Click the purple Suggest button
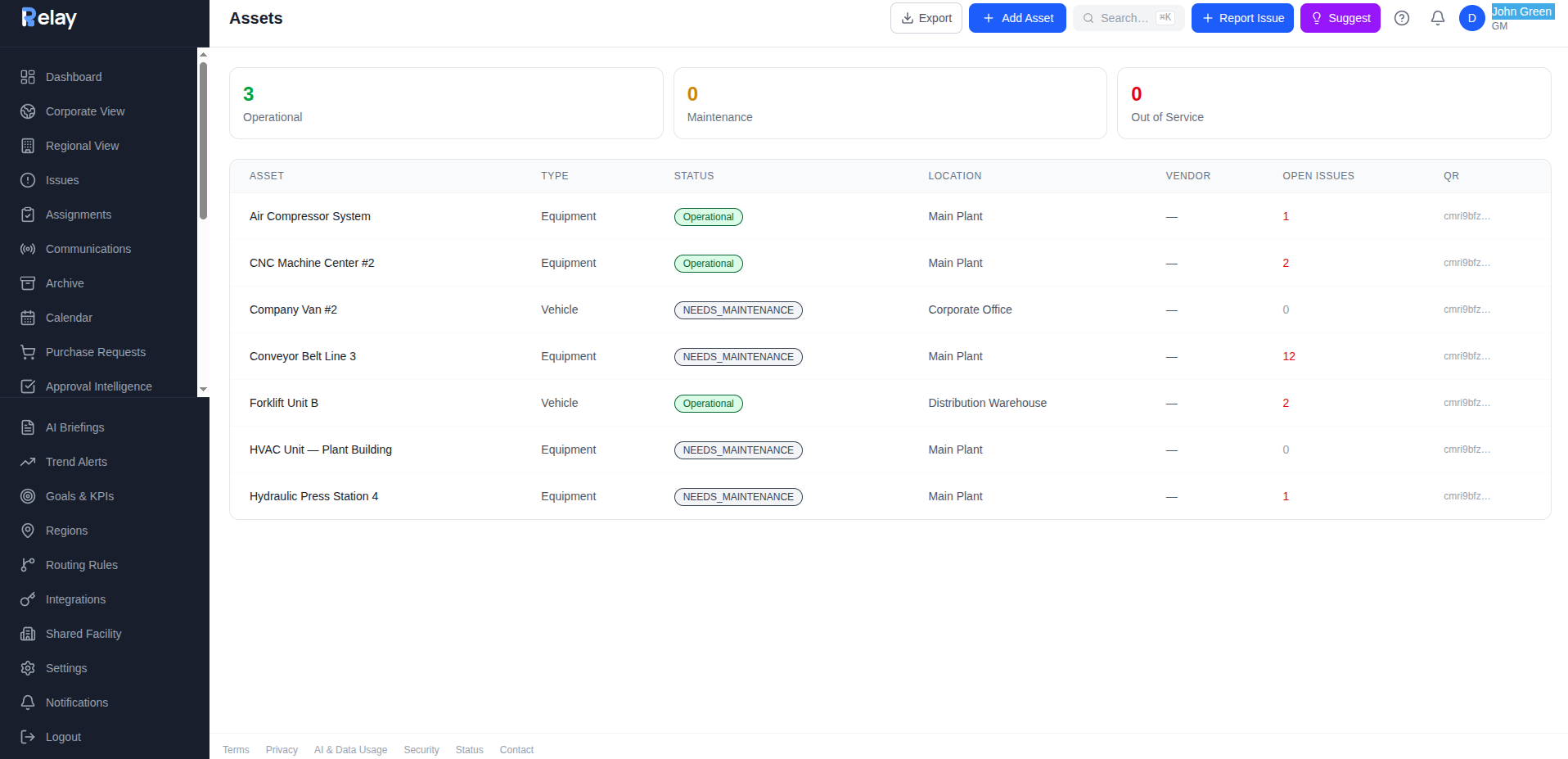 (x=1340, y=18)
